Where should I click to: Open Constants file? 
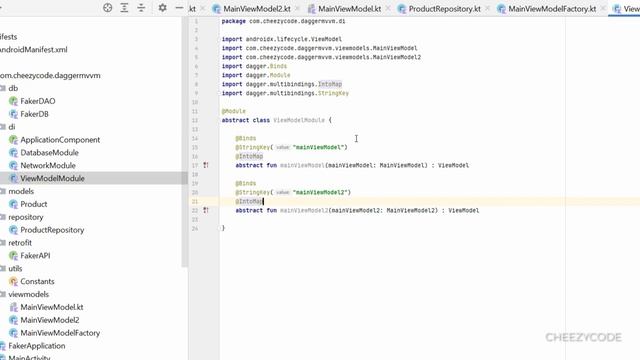[x=37, y=281]
